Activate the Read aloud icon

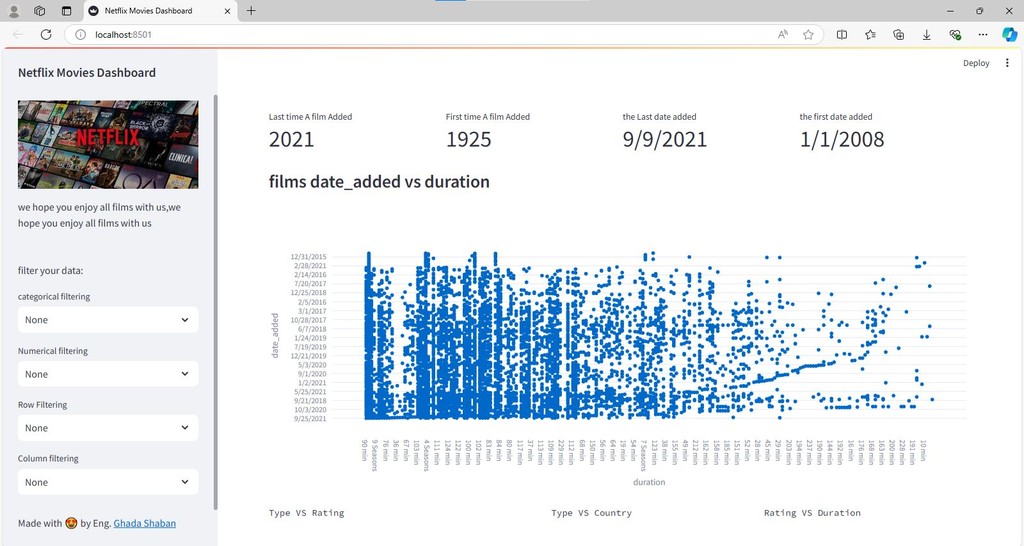pos(782,35)
